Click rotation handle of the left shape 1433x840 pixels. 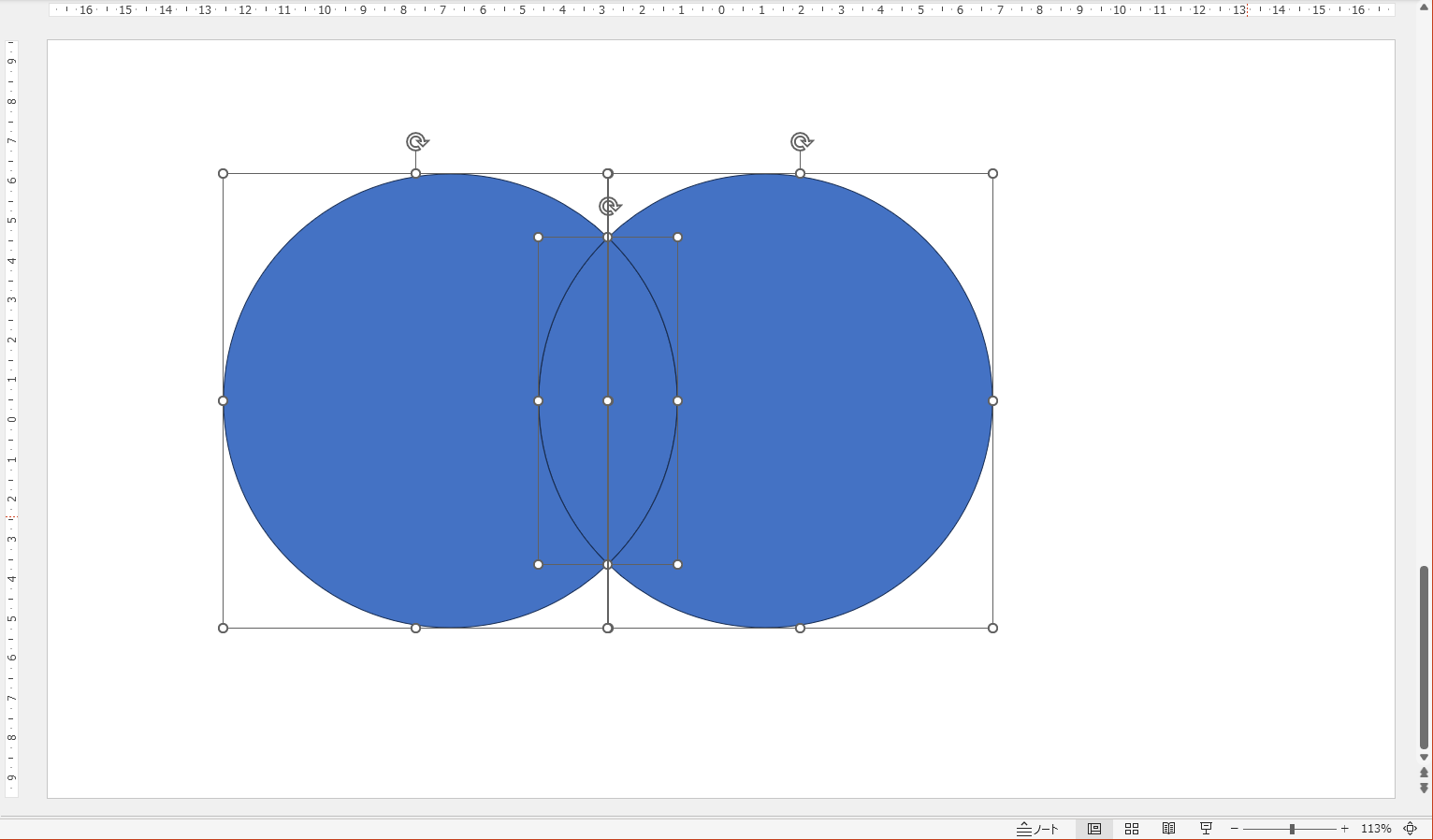(x=416, y=141)
